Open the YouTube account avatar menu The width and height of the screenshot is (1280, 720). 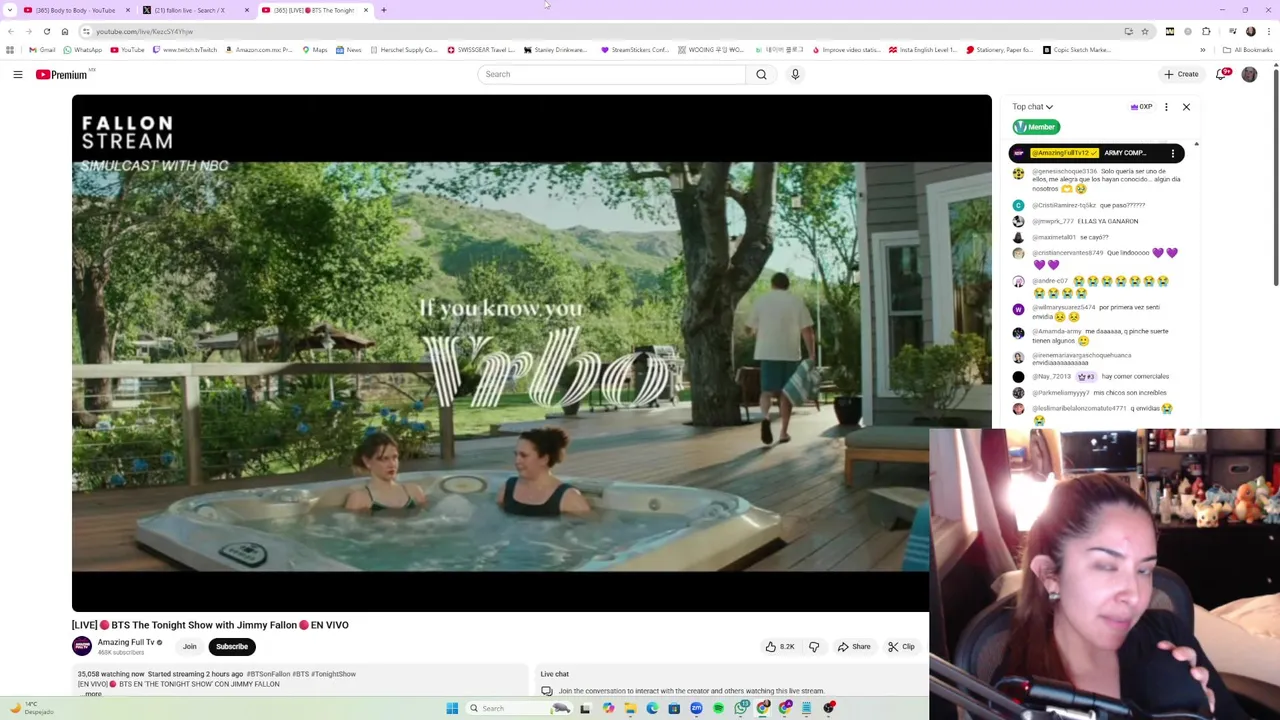click(1249, 74)
